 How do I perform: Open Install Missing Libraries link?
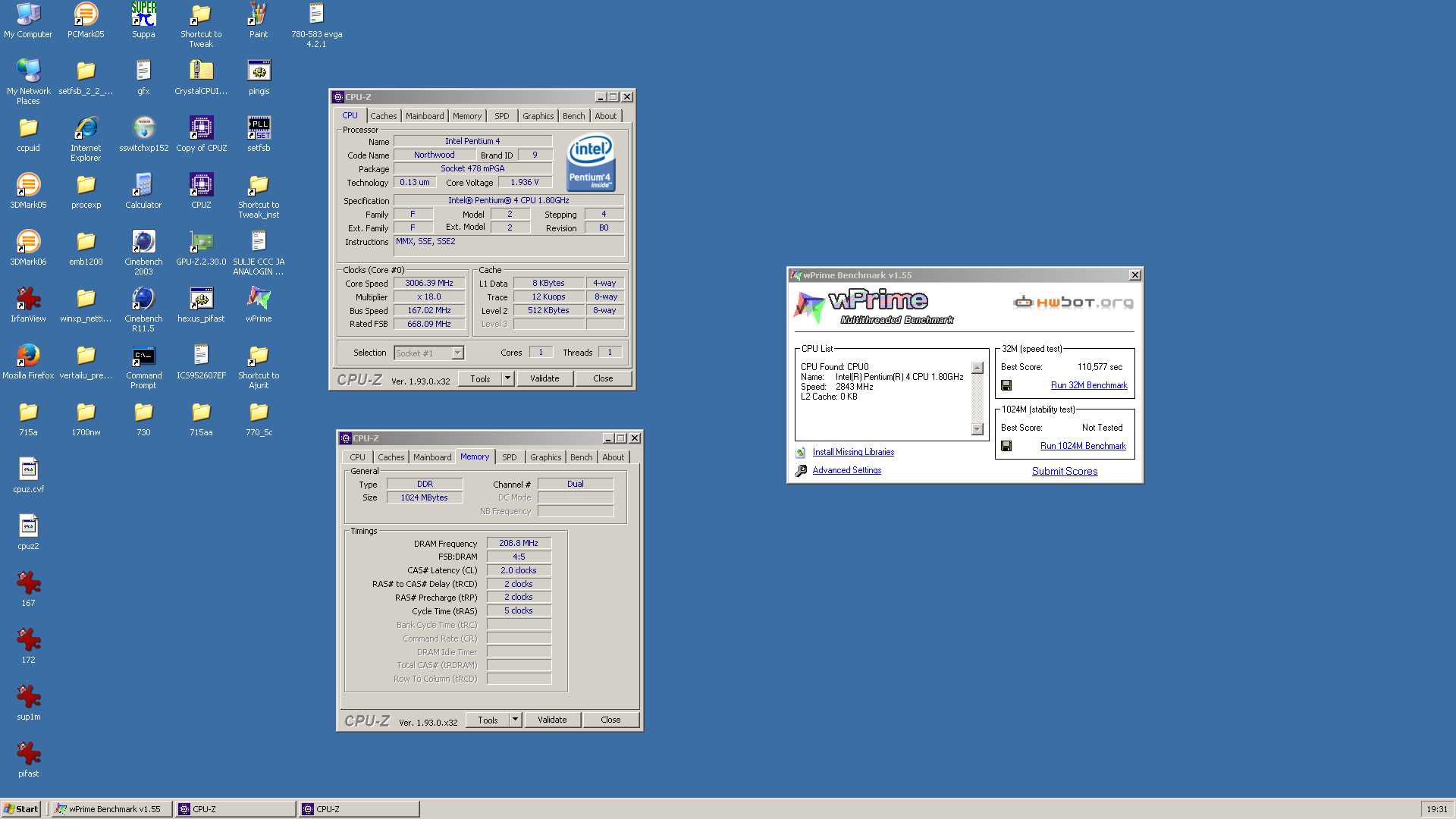point(853,452)
